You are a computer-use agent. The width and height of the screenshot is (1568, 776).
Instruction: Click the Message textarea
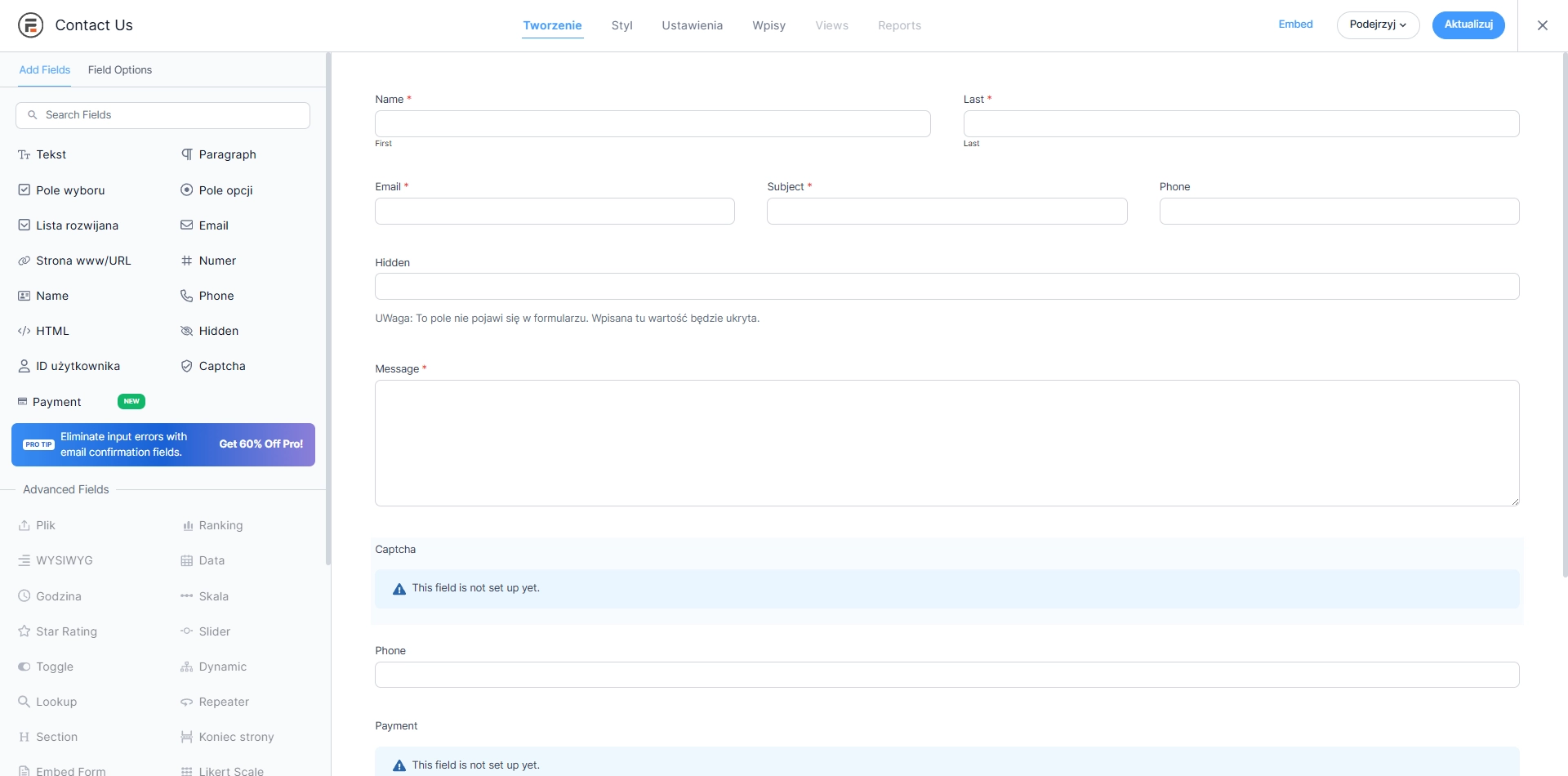pos(947,443)
